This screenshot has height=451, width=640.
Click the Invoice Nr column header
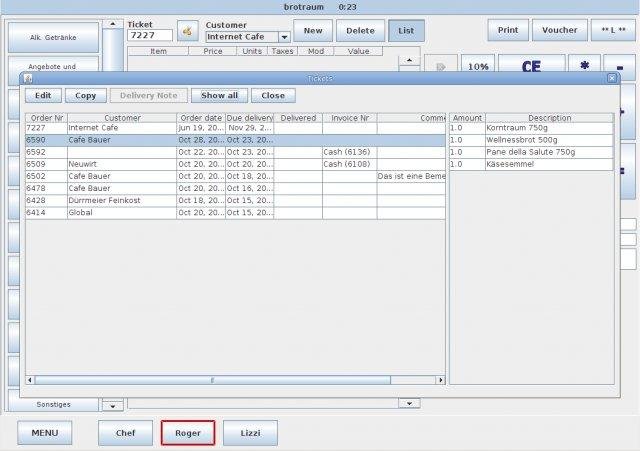tap(350, 118)
